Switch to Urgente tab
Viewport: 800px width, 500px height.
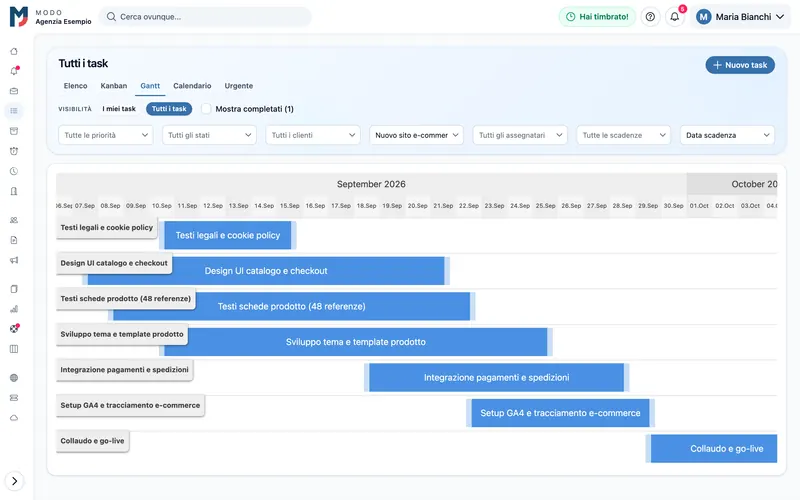pos(238,86)
